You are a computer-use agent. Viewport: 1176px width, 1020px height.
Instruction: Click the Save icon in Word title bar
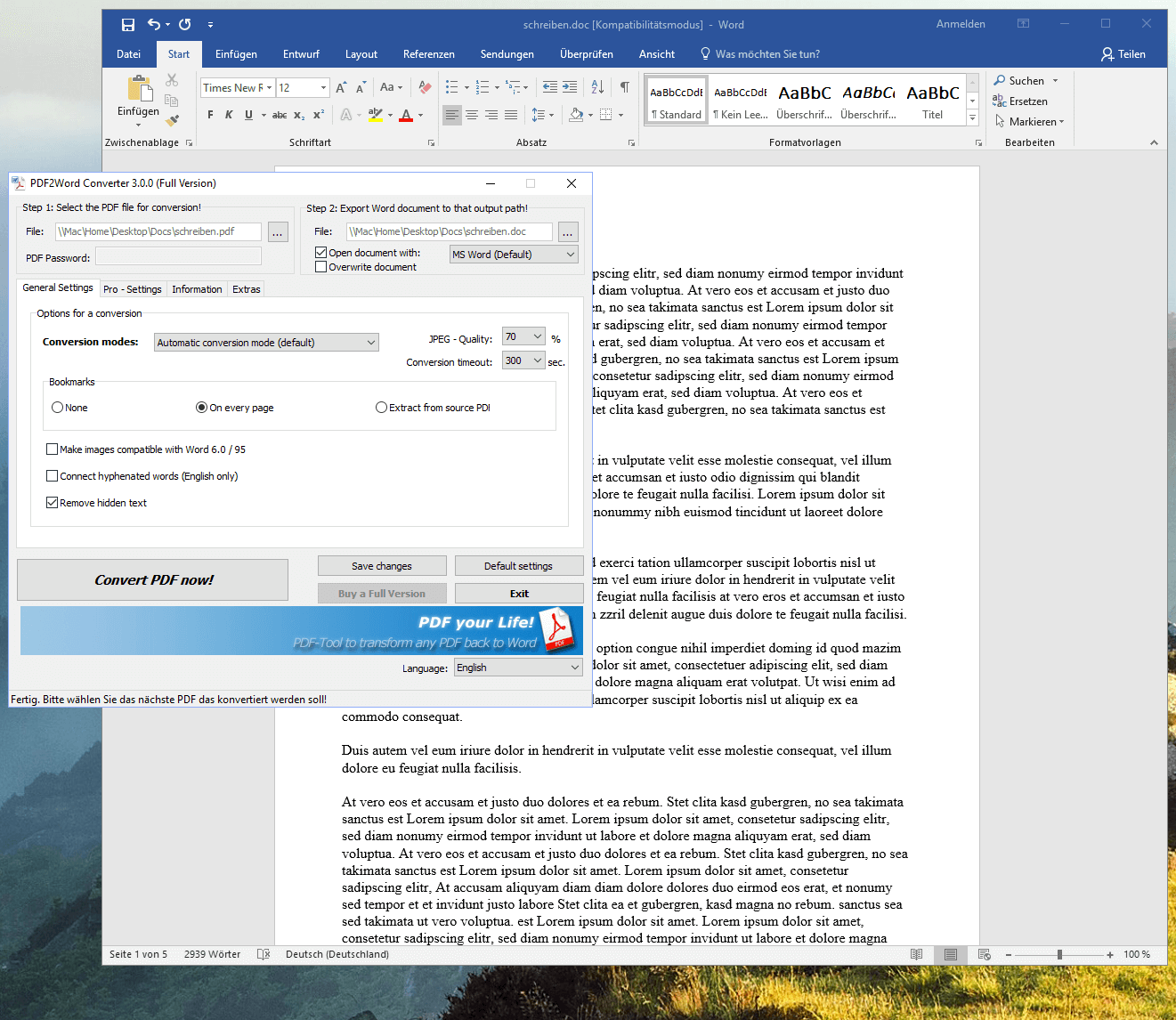point(128,25)
